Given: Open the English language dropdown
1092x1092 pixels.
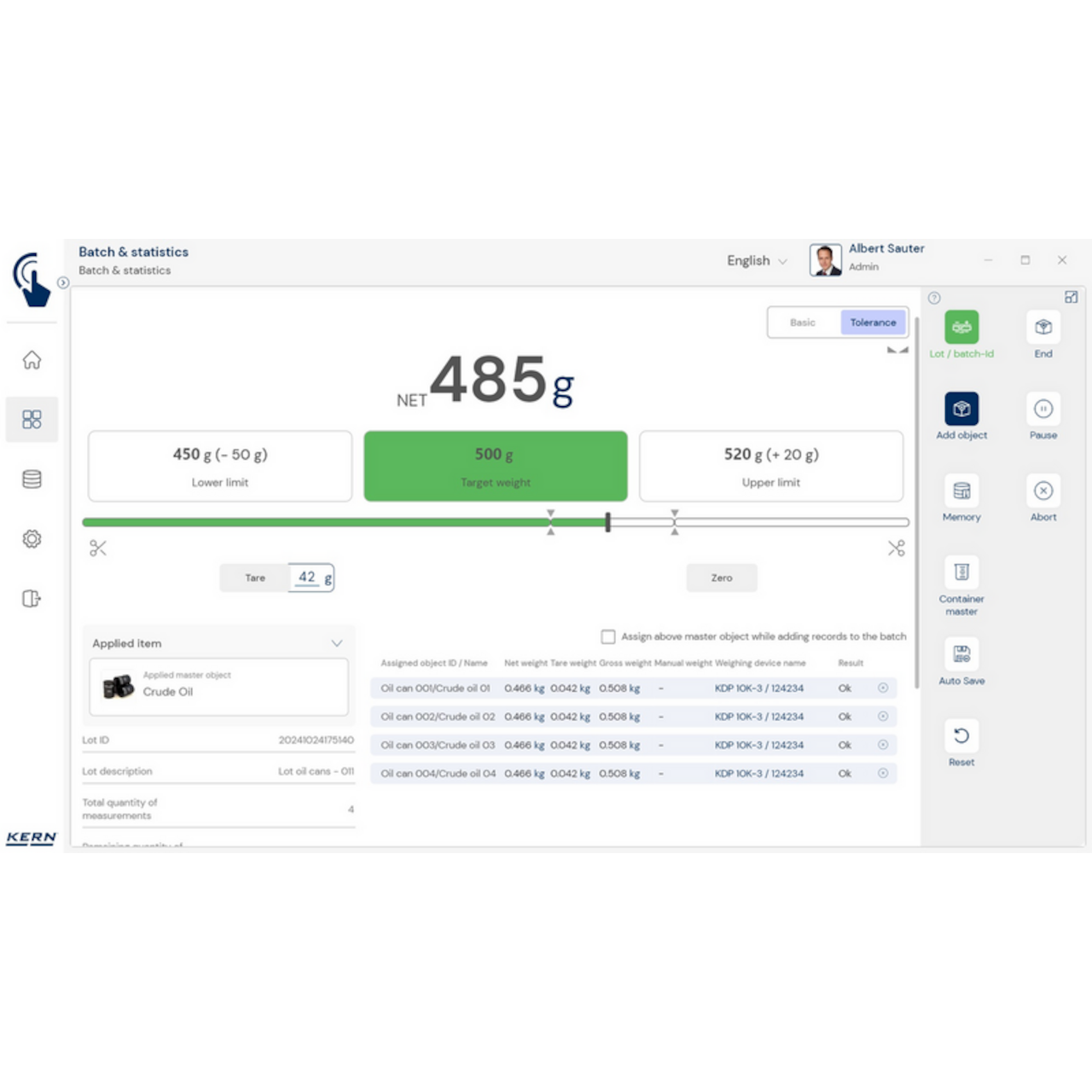Looking at the screenshot, I should 756,260.
